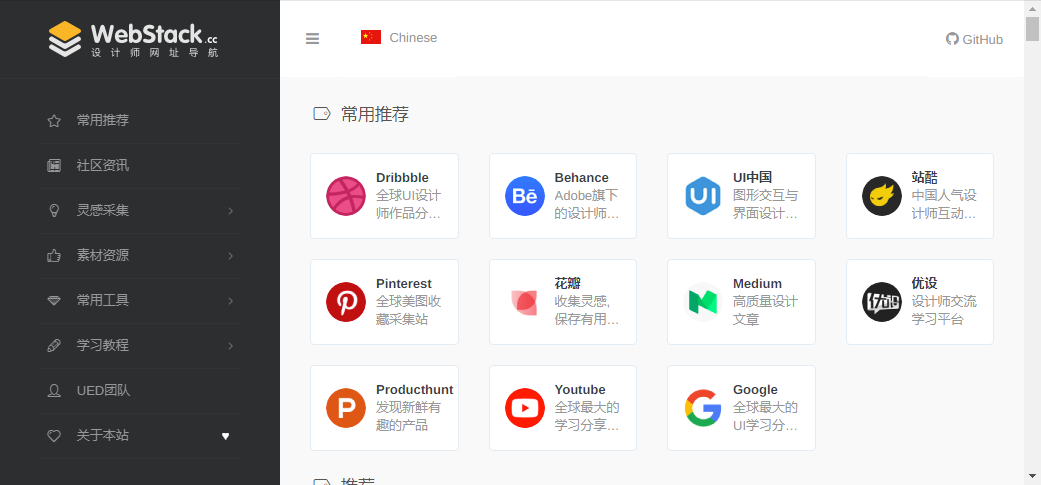This screenshot has width=1041, height=485.
Task: Click the text 设计师交流学习平台
Action: pyautogui.click(x=944, y=311)
